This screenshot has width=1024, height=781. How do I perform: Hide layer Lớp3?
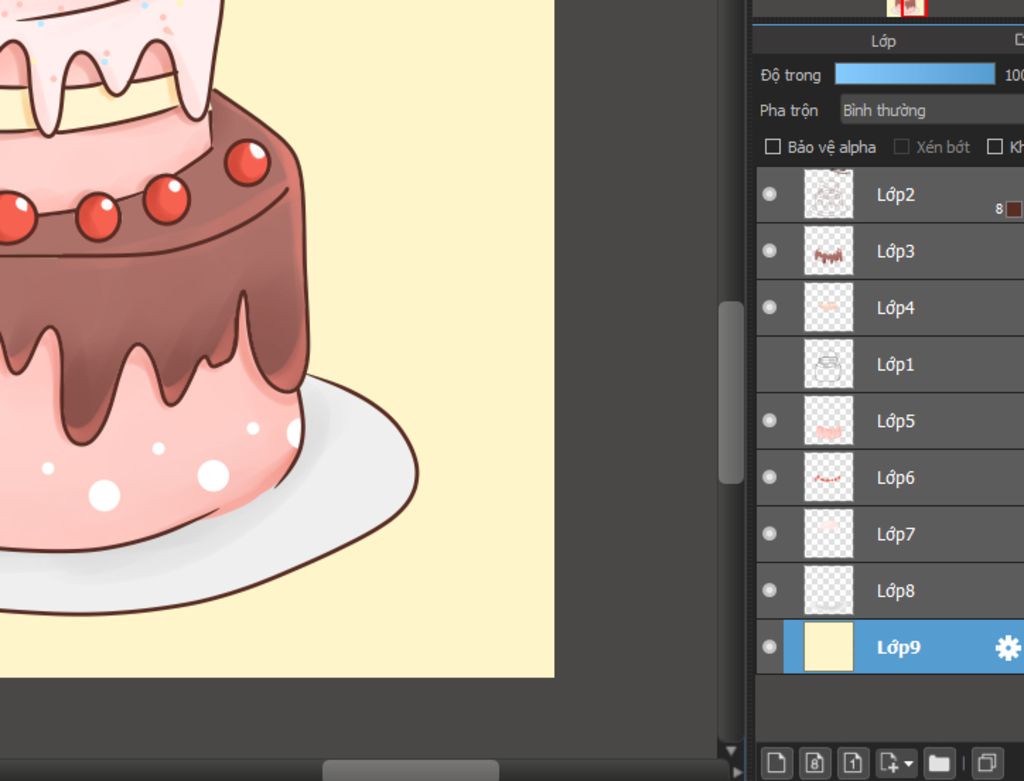(770, 251)
